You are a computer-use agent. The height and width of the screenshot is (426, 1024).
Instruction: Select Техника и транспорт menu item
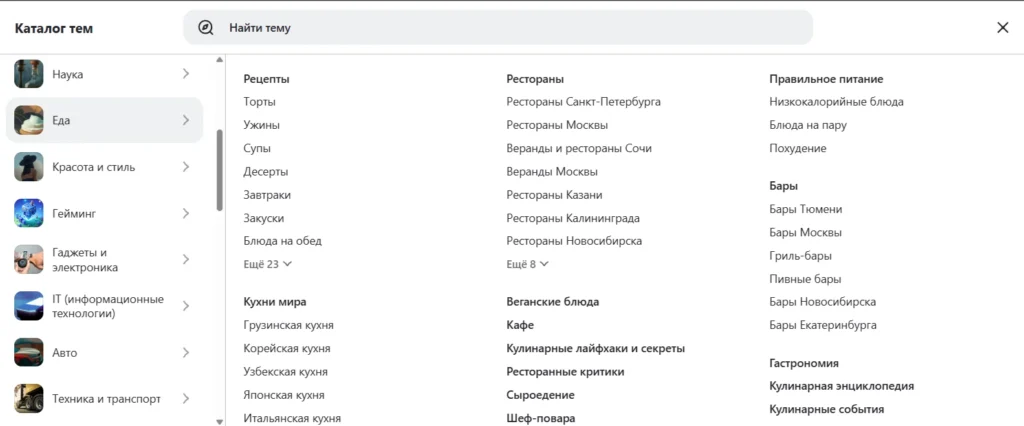pos(106,399)
